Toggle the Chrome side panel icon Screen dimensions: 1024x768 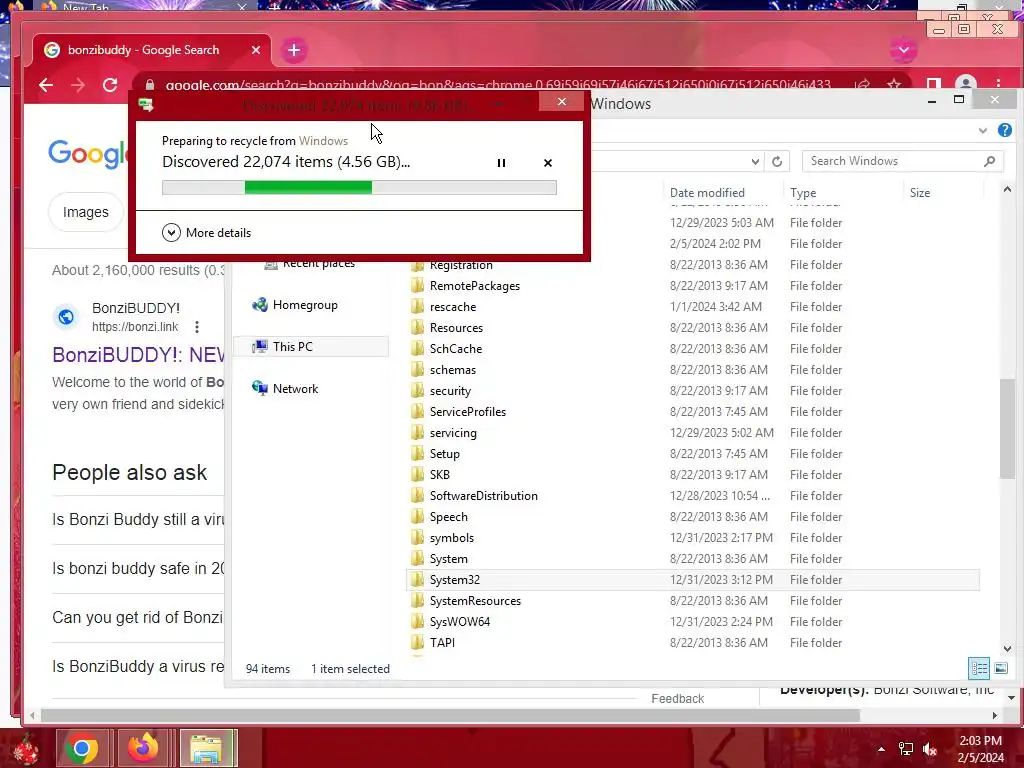pyautogui.click(x=933, y=84)
